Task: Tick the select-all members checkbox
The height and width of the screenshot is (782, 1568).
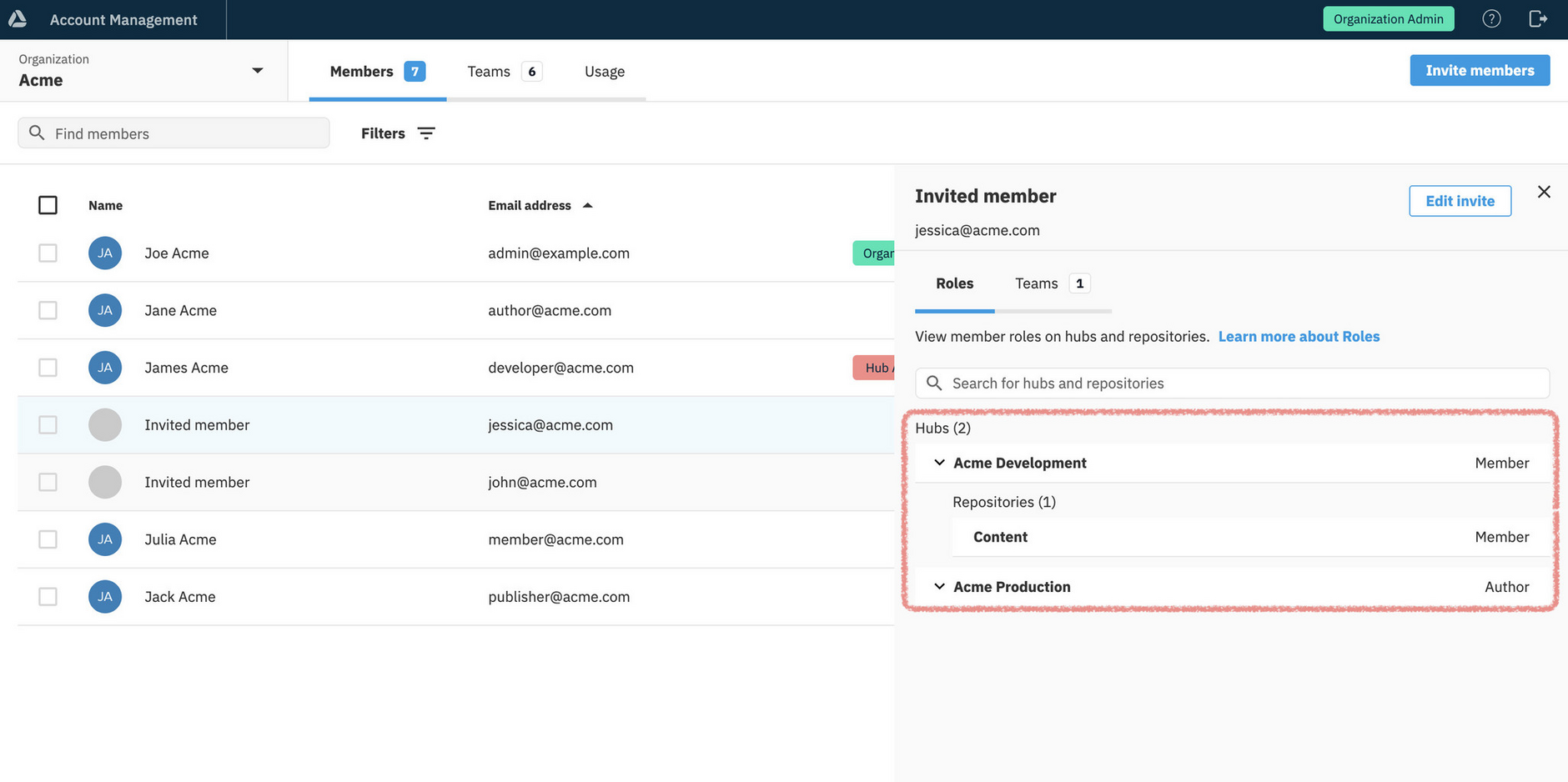Action: click(x=48, y=205)
